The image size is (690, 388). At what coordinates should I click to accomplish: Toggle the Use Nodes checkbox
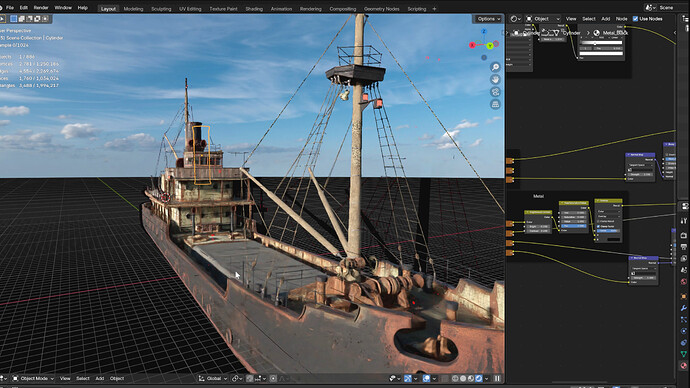(x=635, y=18)
